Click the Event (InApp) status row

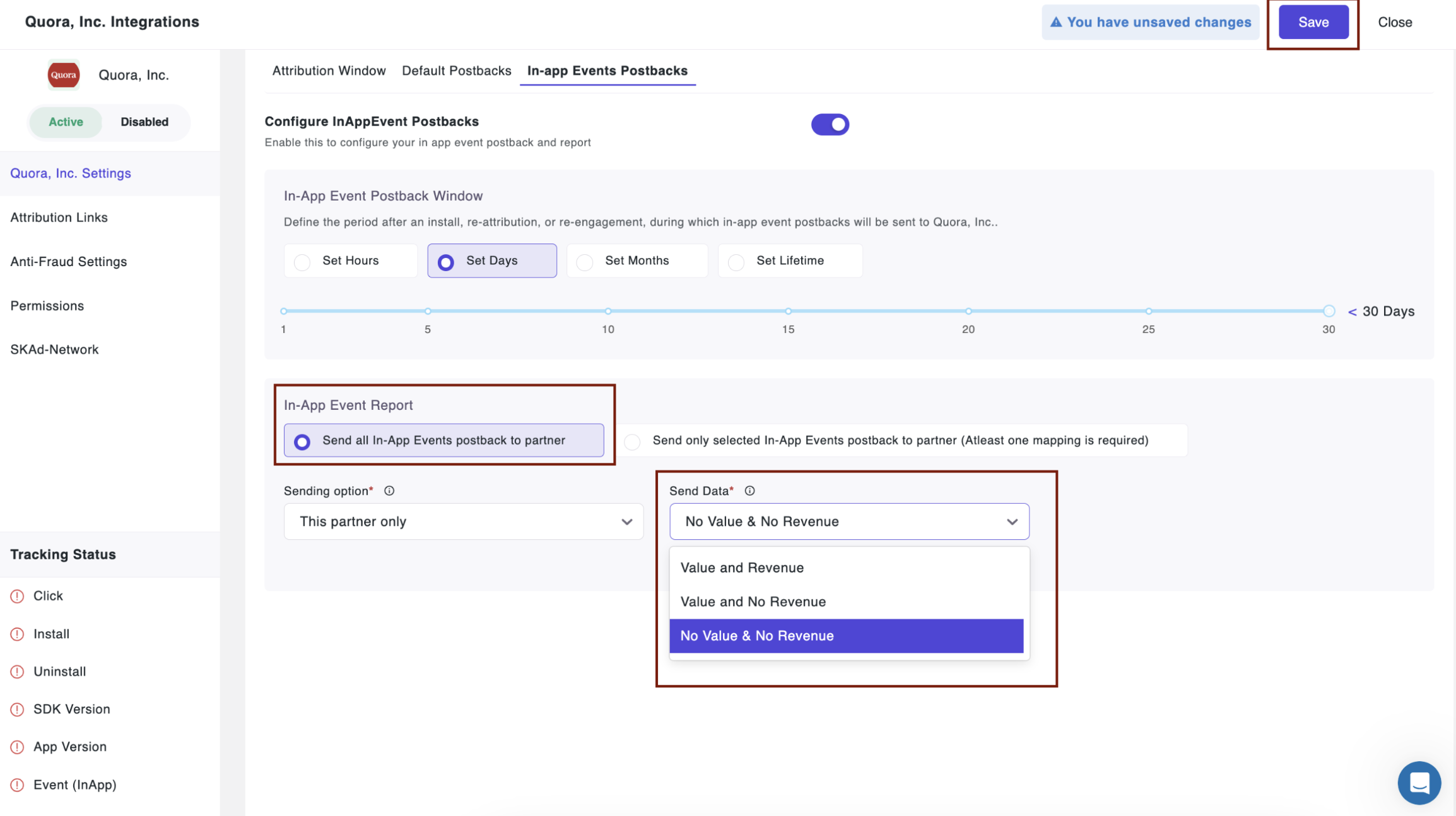110,785
